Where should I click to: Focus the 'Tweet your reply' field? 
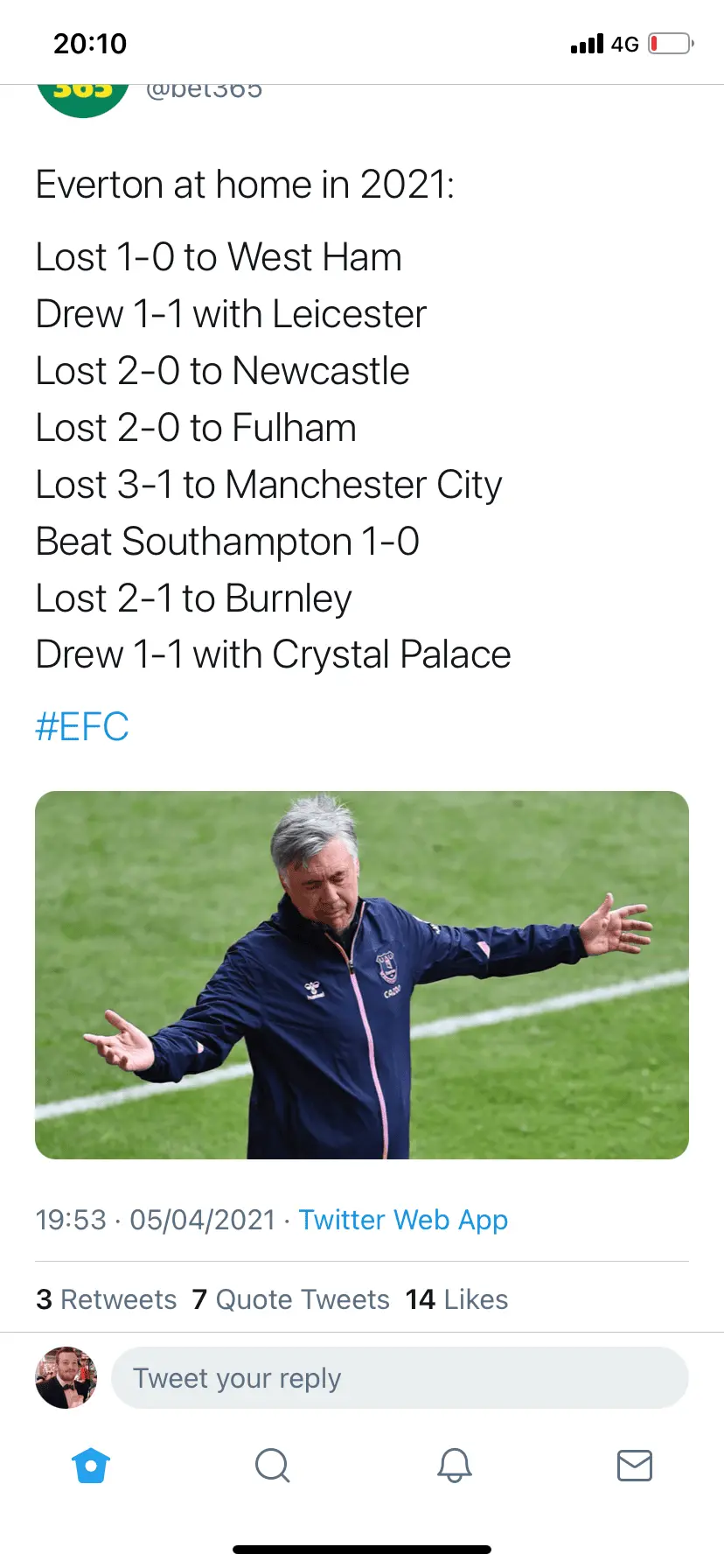pyautogui.click(x=400, y=1378)
